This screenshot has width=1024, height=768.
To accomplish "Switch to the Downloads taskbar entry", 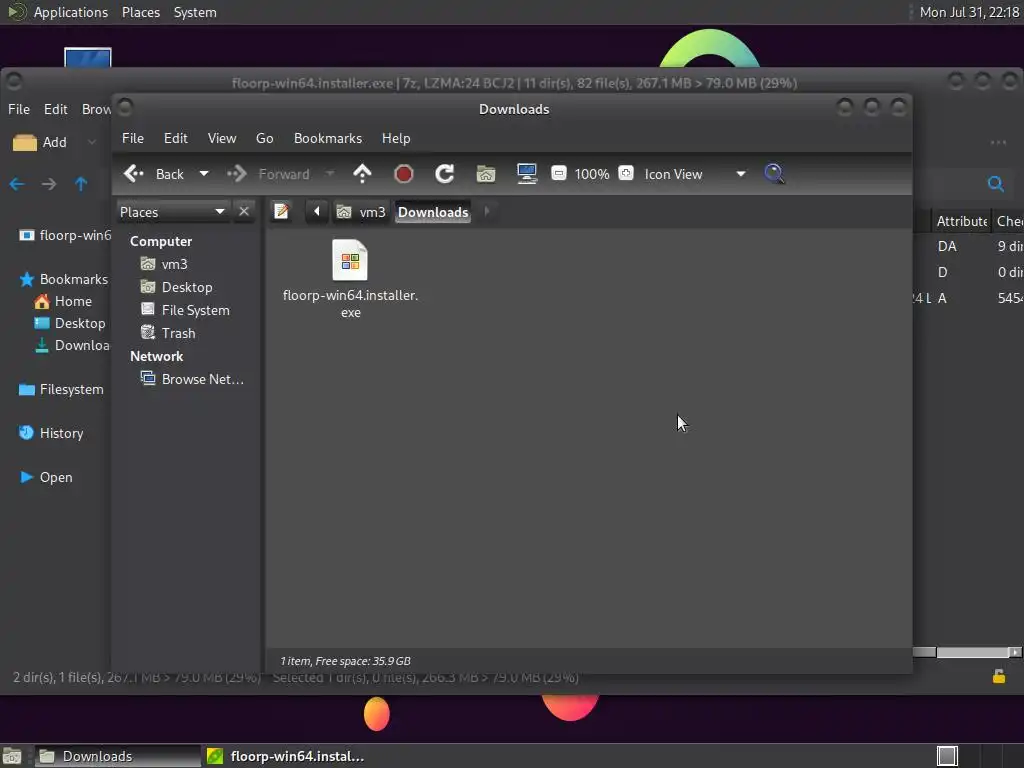I will tap(117, 756).
